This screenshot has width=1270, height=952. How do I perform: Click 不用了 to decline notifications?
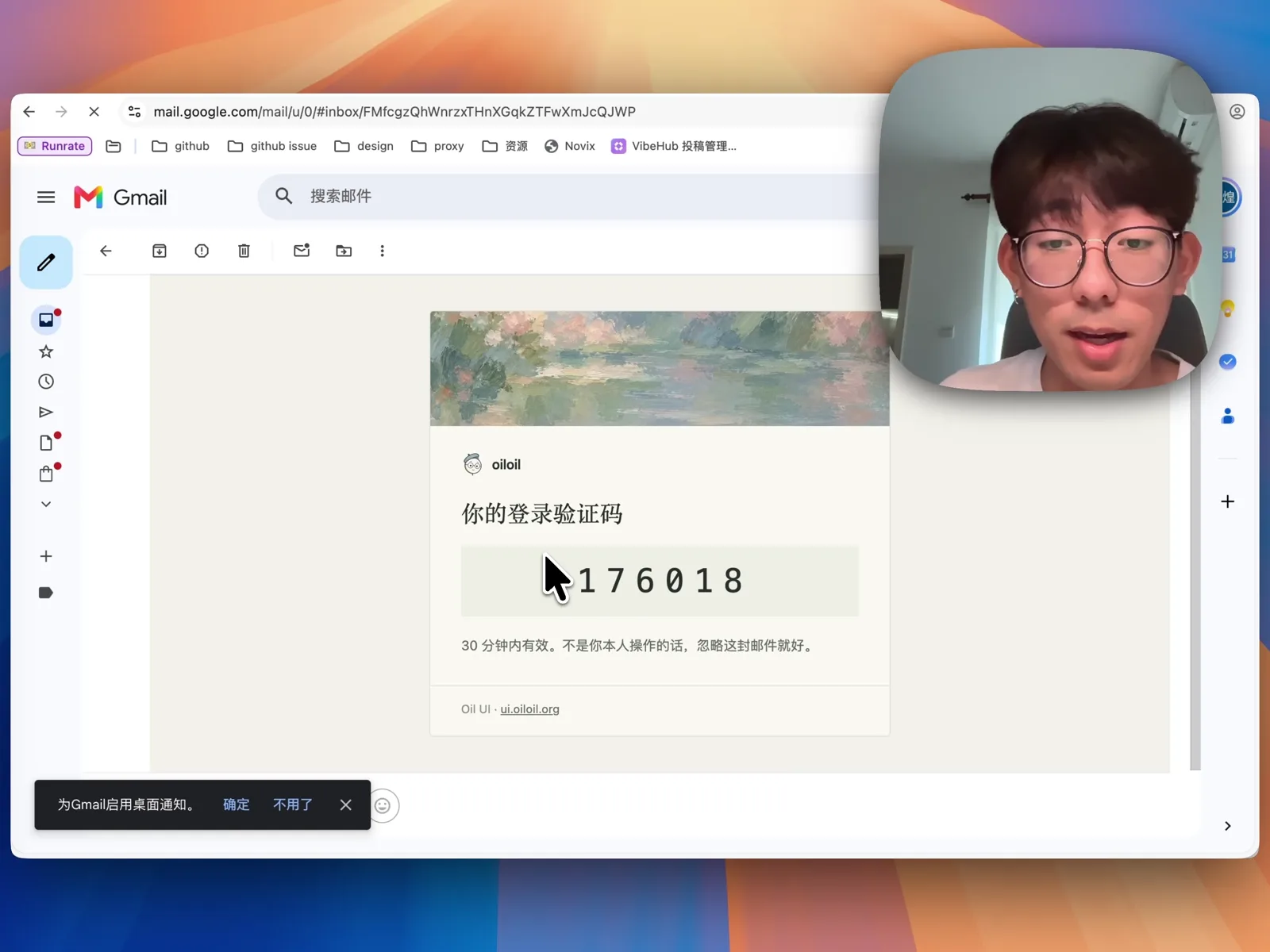(293, 804)
